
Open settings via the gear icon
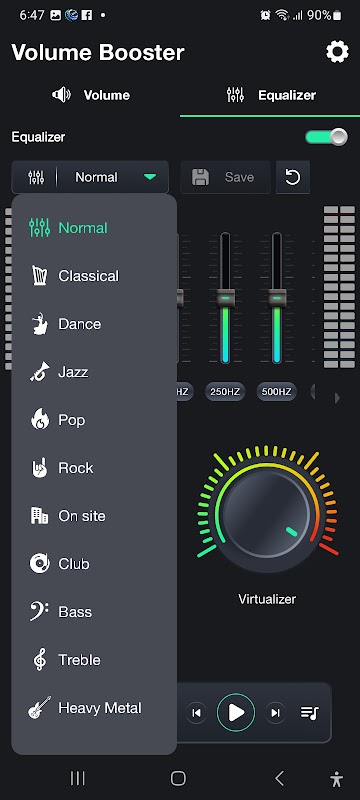337,52
